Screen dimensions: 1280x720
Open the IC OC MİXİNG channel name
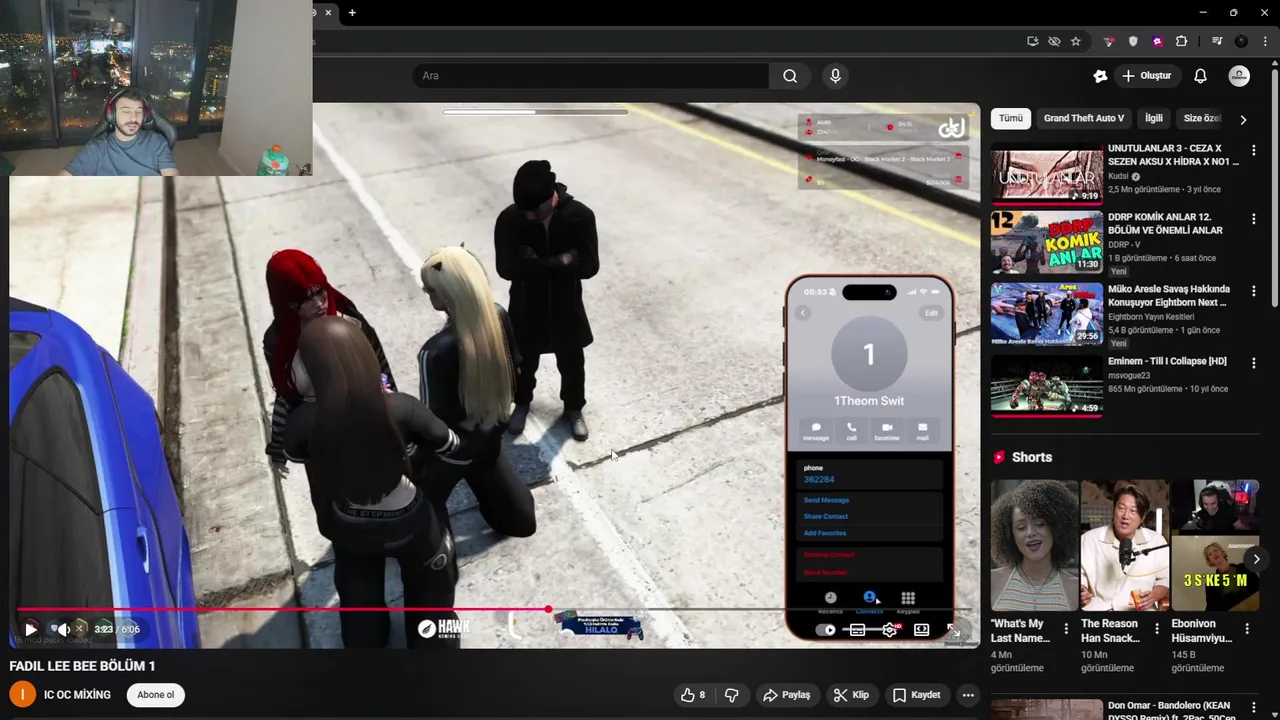(x=77, y=695)
